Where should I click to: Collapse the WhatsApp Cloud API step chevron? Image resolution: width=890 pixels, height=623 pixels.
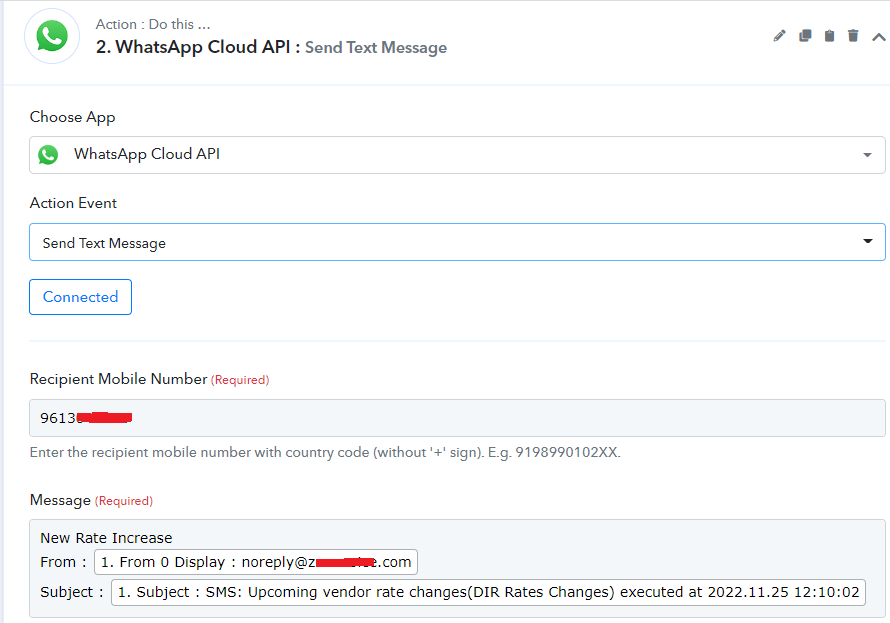(x=879, y=37)
